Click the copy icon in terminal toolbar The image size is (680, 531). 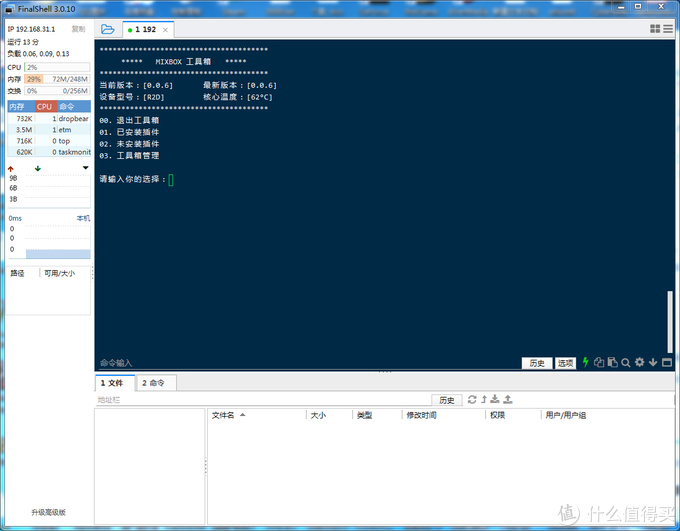pyautogui.click(x=599, y=362)
